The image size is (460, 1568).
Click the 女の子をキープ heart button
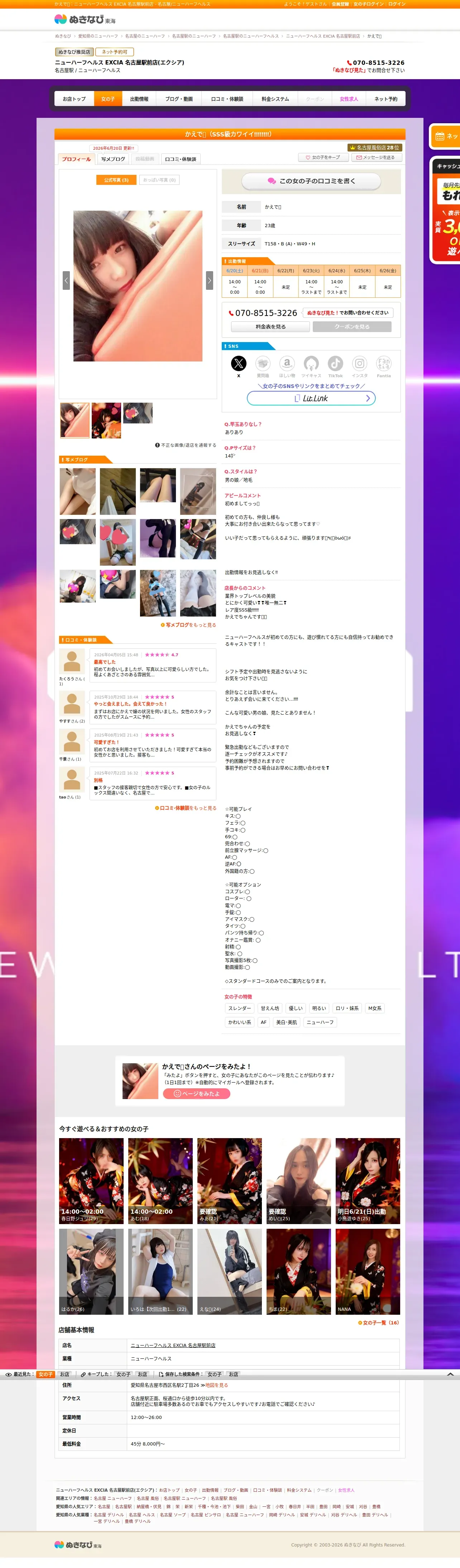click(323, 158)
